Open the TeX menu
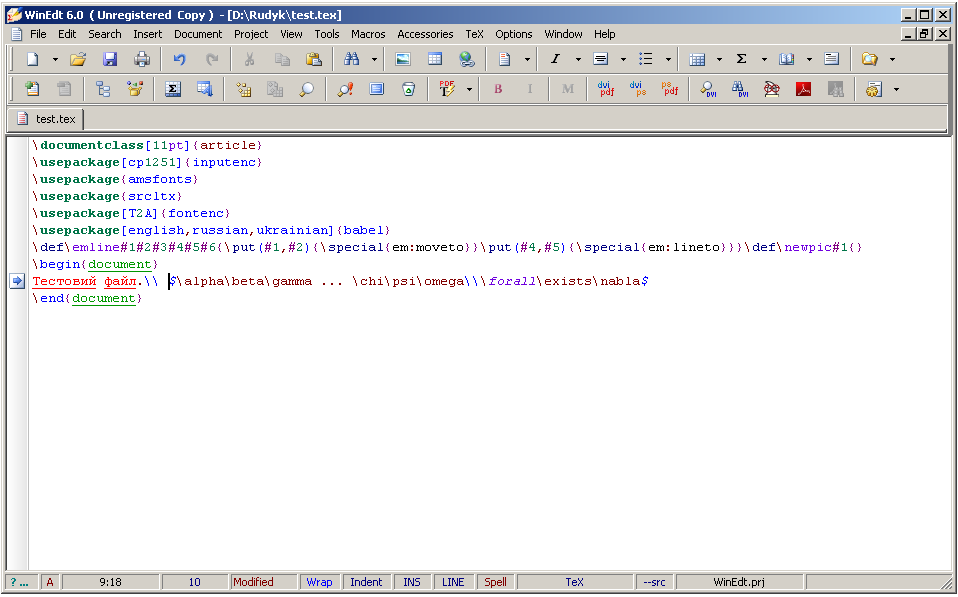 [x=474, y=34]
